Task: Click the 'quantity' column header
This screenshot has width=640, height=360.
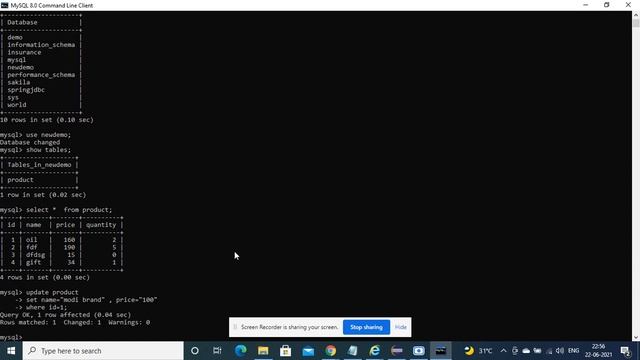Action: click(101, 225)
